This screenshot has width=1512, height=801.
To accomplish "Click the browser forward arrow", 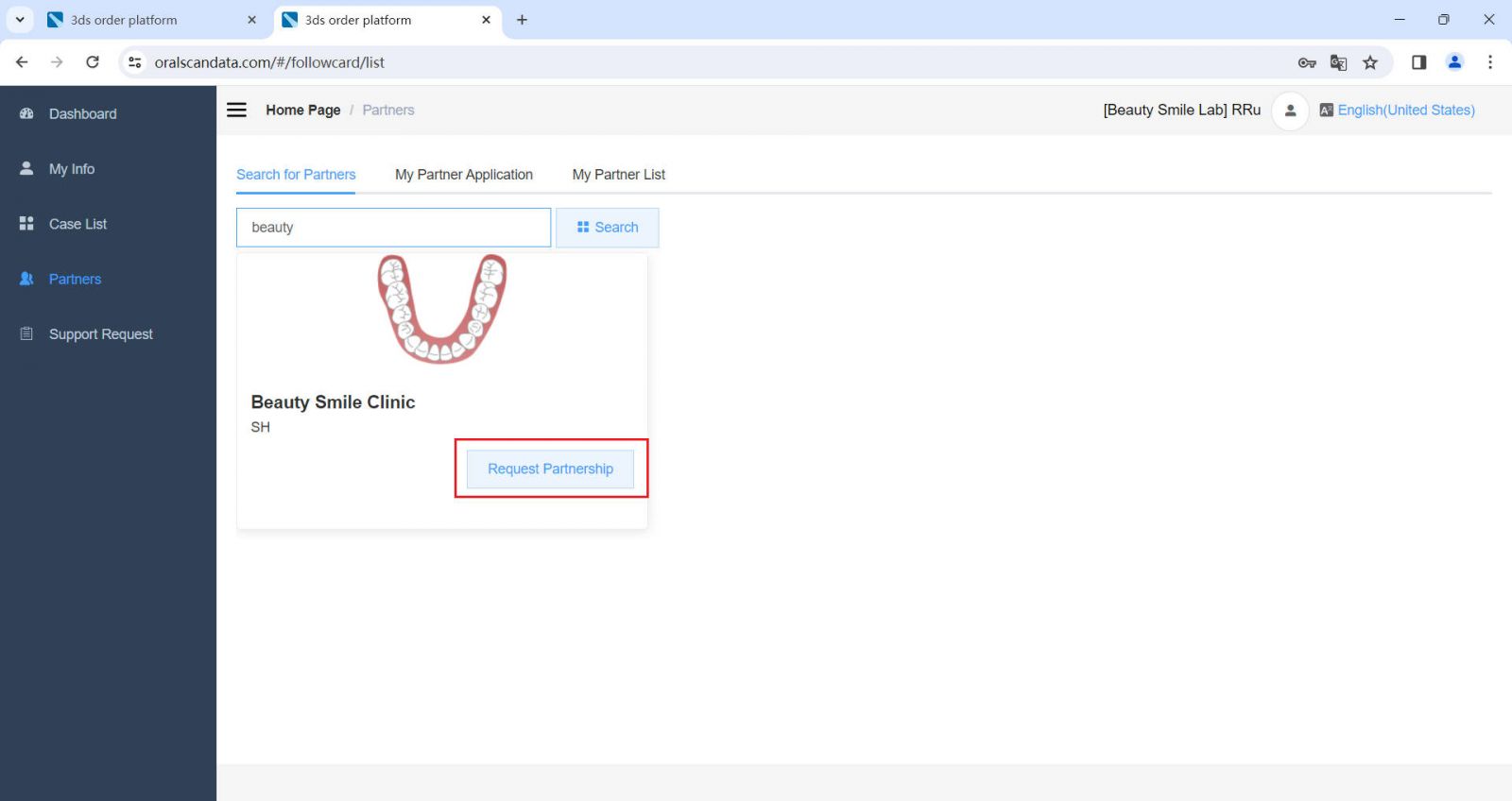I will coord(57,62).
